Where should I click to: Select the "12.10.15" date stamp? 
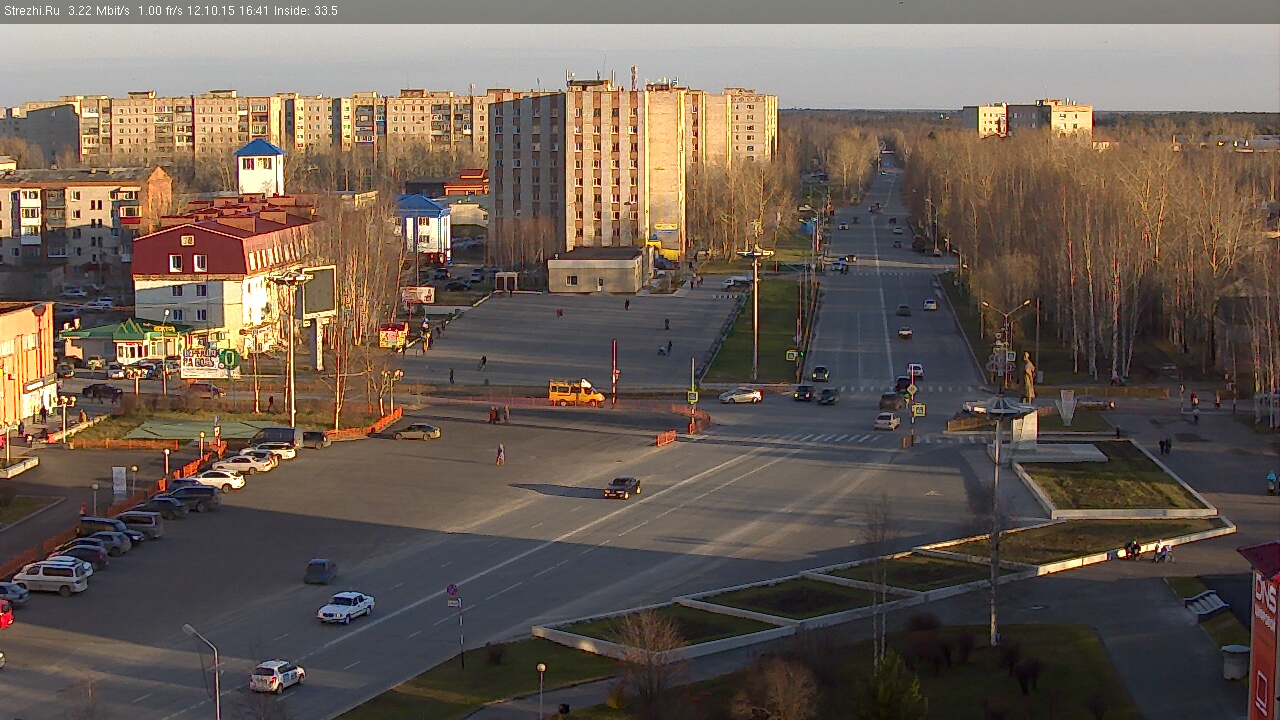(x=211, y=11)
